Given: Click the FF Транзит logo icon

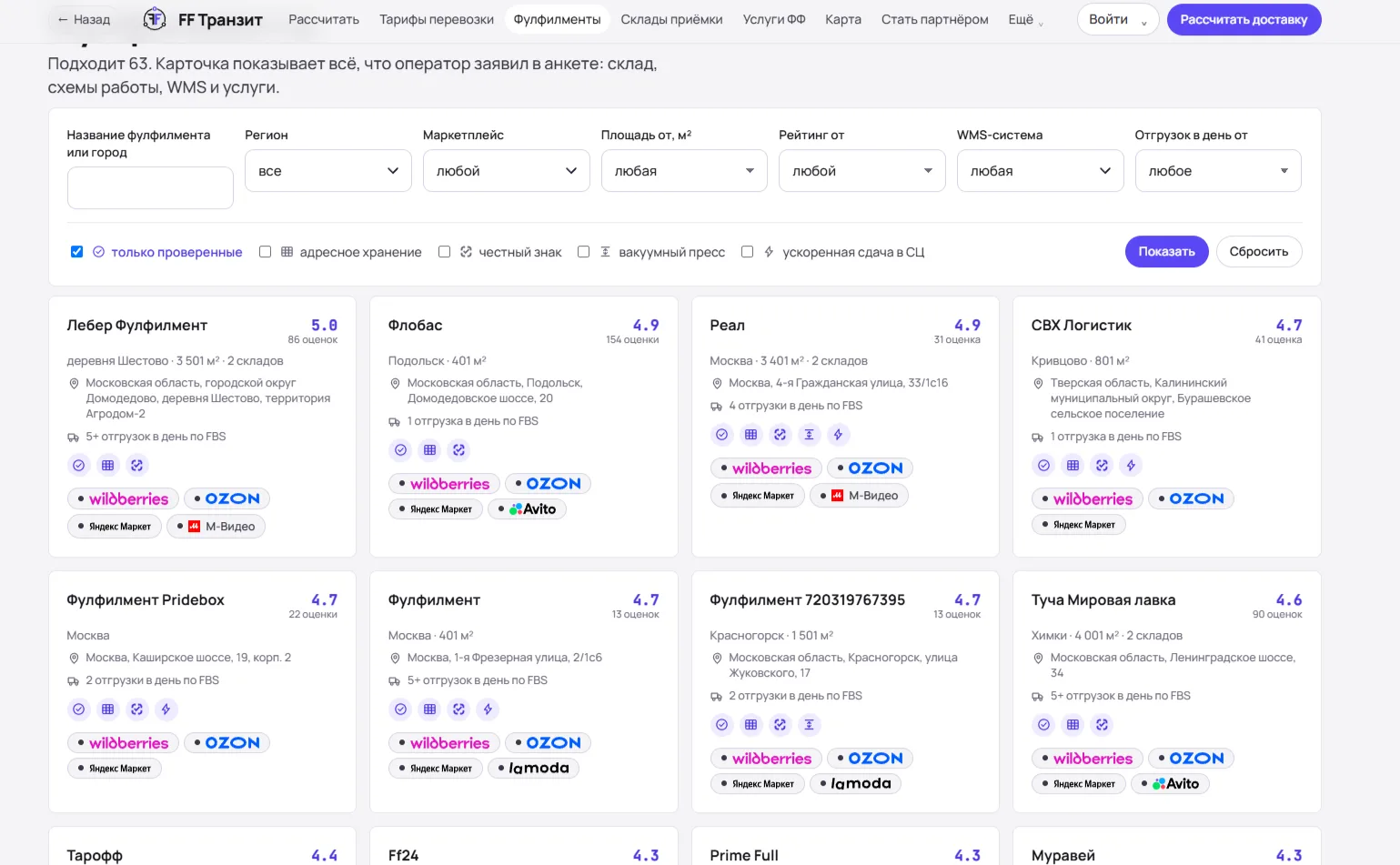Looking at the screenshot, I should coord(155,19).
